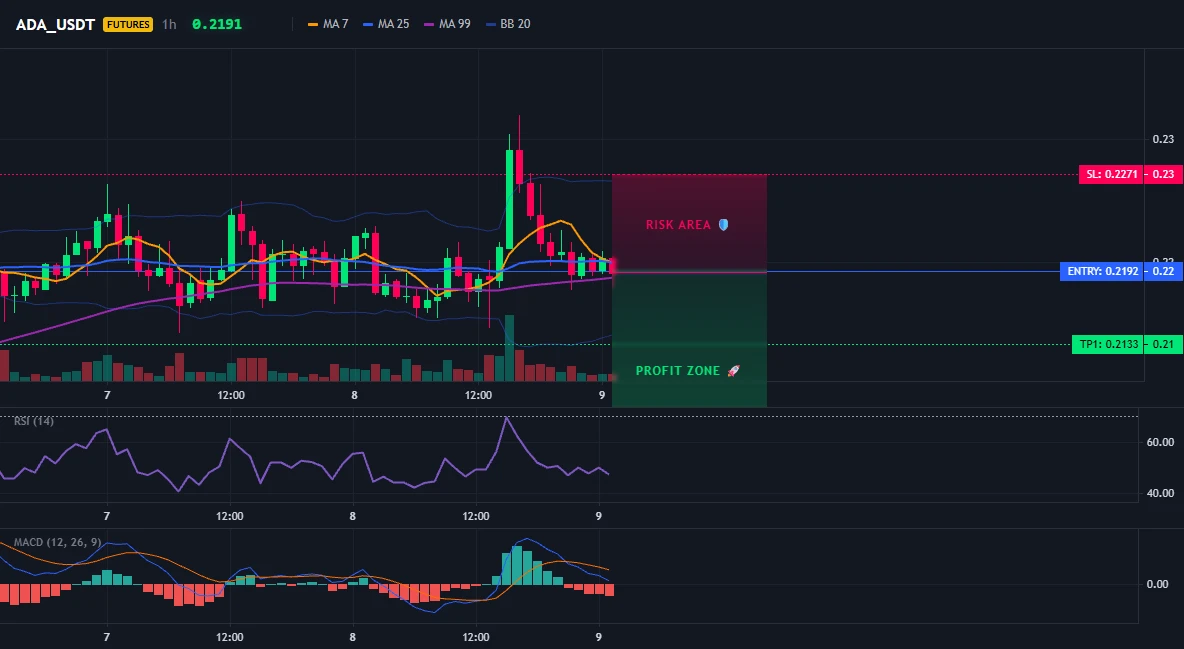
Task: Click the main chart's date label 8
Action: pos(354,395)
